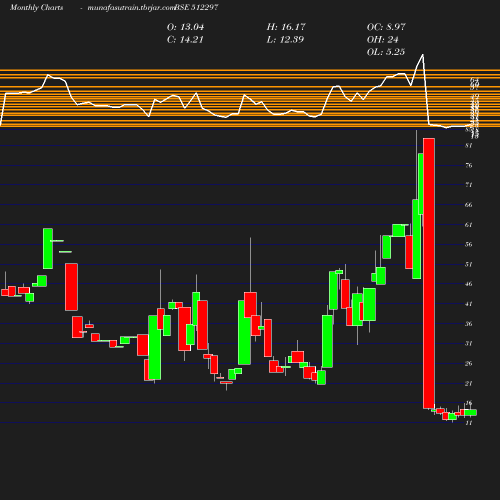This screenshot has width=500, height=500.
Task: Click the price axis label 51
Action: click(469, 264)
